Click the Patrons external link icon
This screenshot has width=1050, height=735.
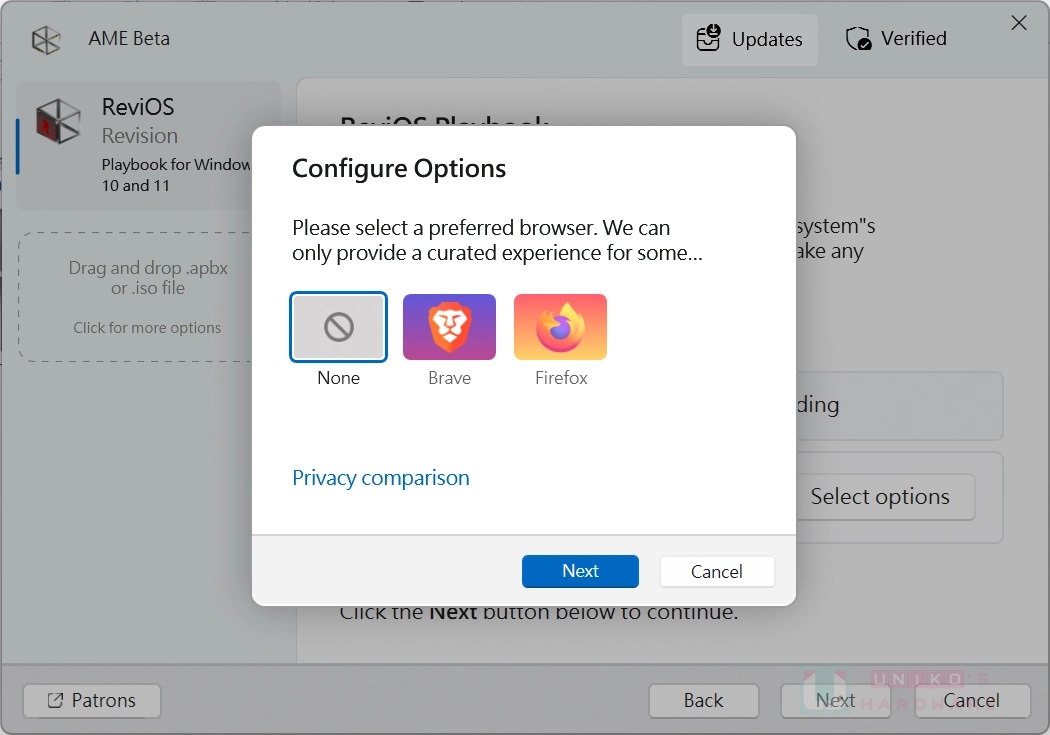tap(55, 701)
